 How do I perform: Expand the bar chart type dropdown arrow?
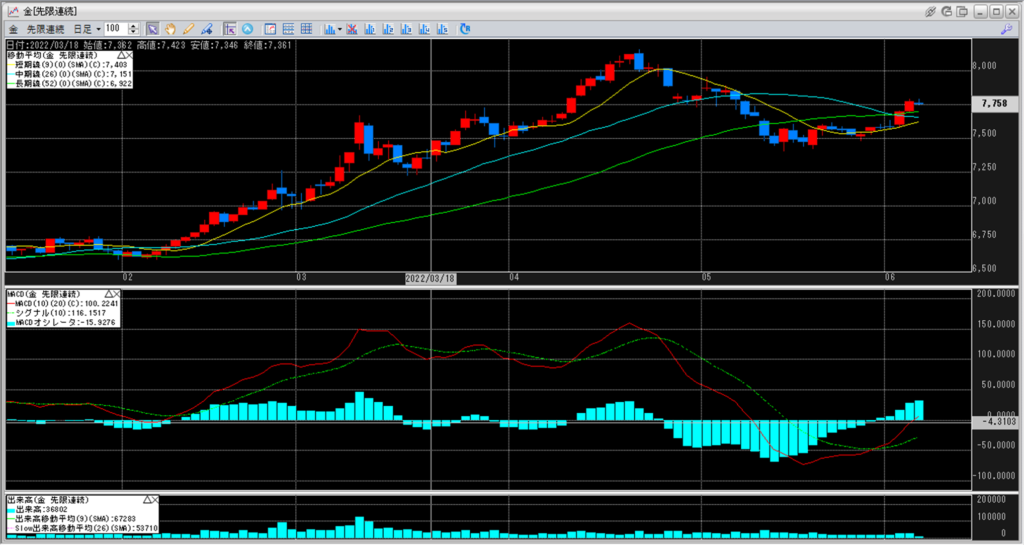pos(341,29)
